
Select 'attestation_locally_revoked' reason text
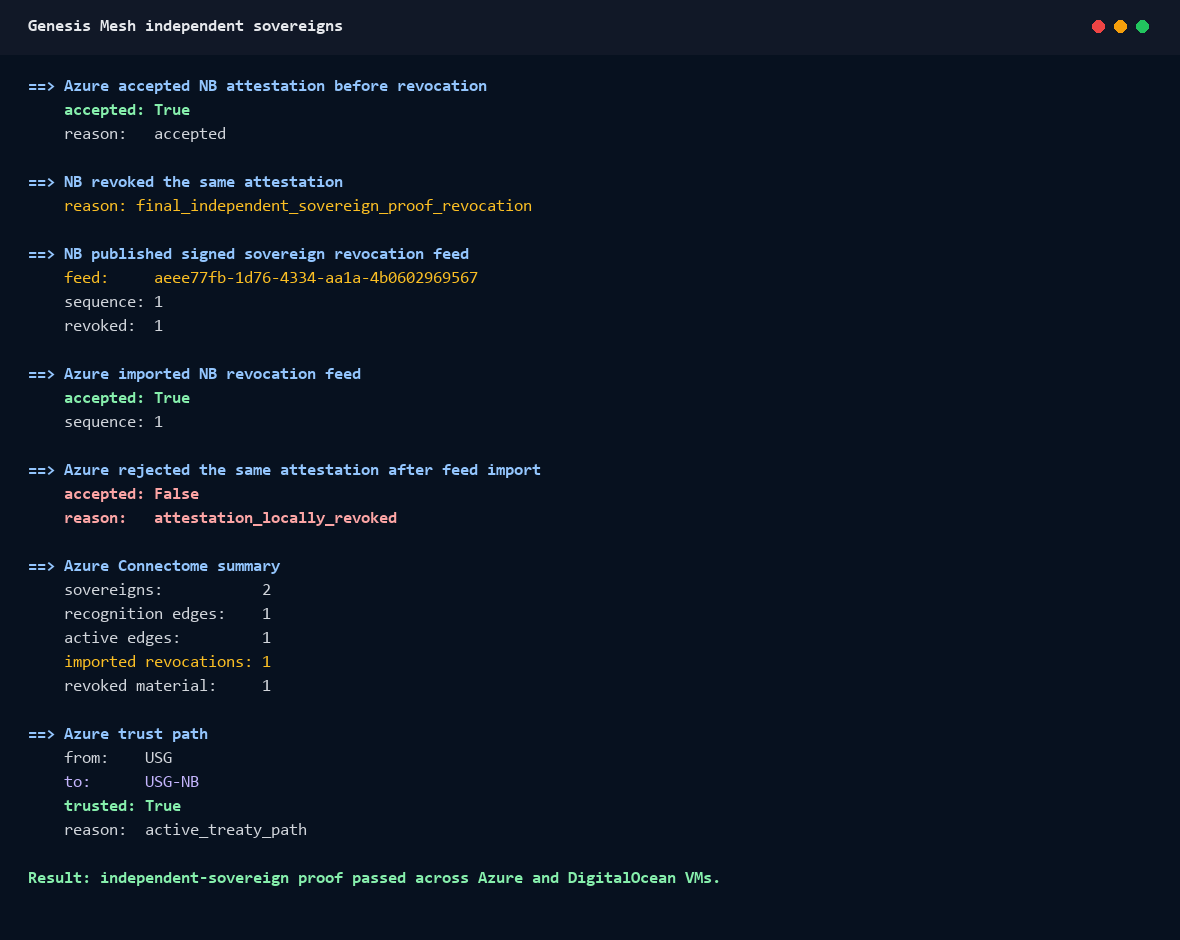click(x=275, y=519)
